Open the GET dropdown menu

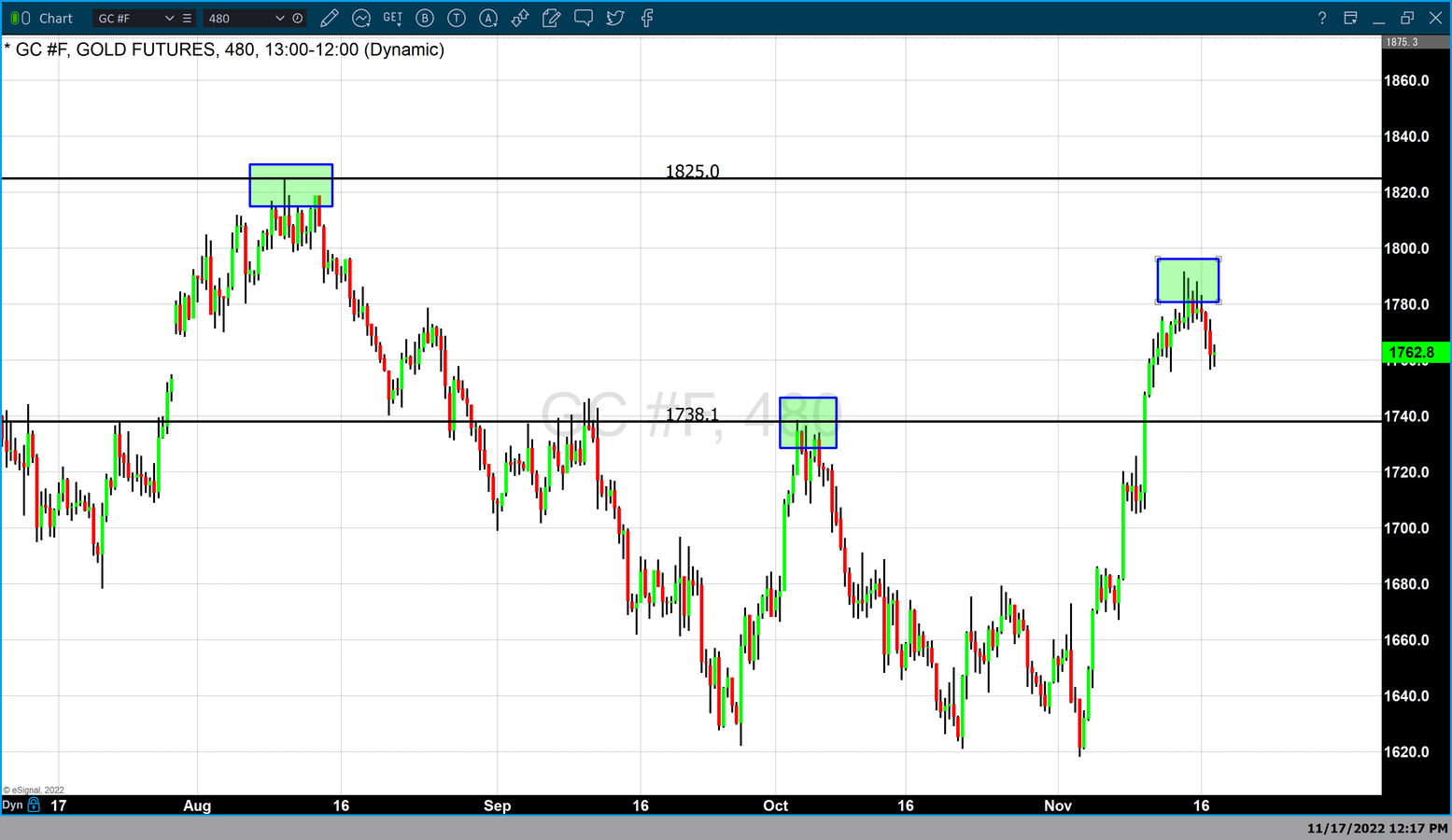point(393,18)
